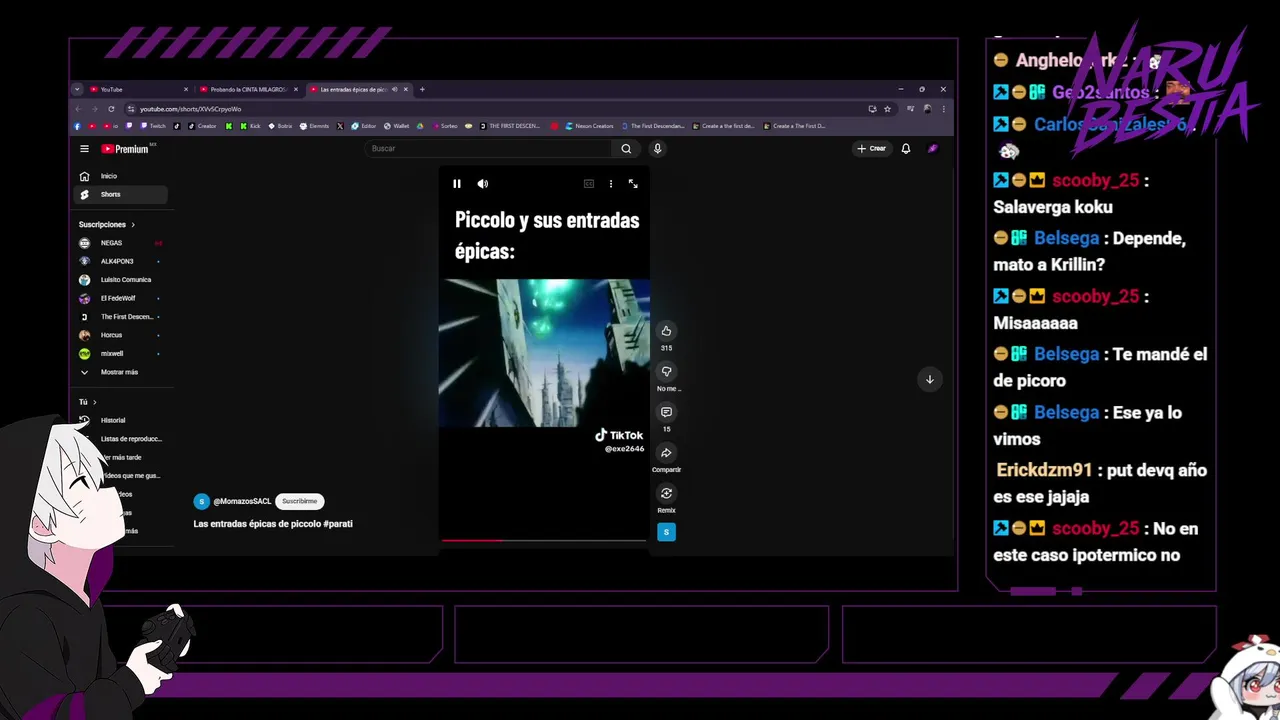The height and width of the screenshot is (720, 1280).
Task: Mute the Short's volume speaker icon
Action: pyautogui.click(x=483, y=184)
